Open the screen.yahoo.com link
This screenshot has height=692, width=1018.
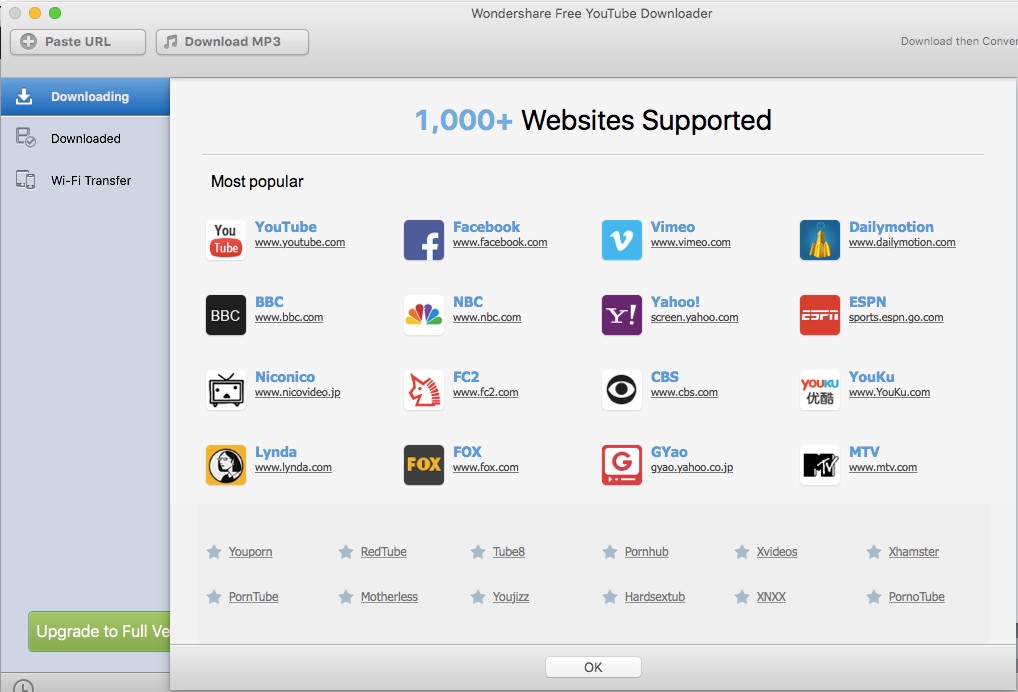tap(695, 317)
